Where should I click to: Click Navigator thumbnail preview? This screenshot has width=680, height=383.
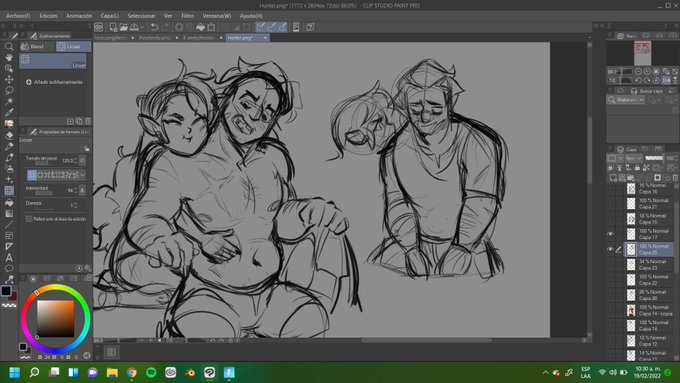642,53
